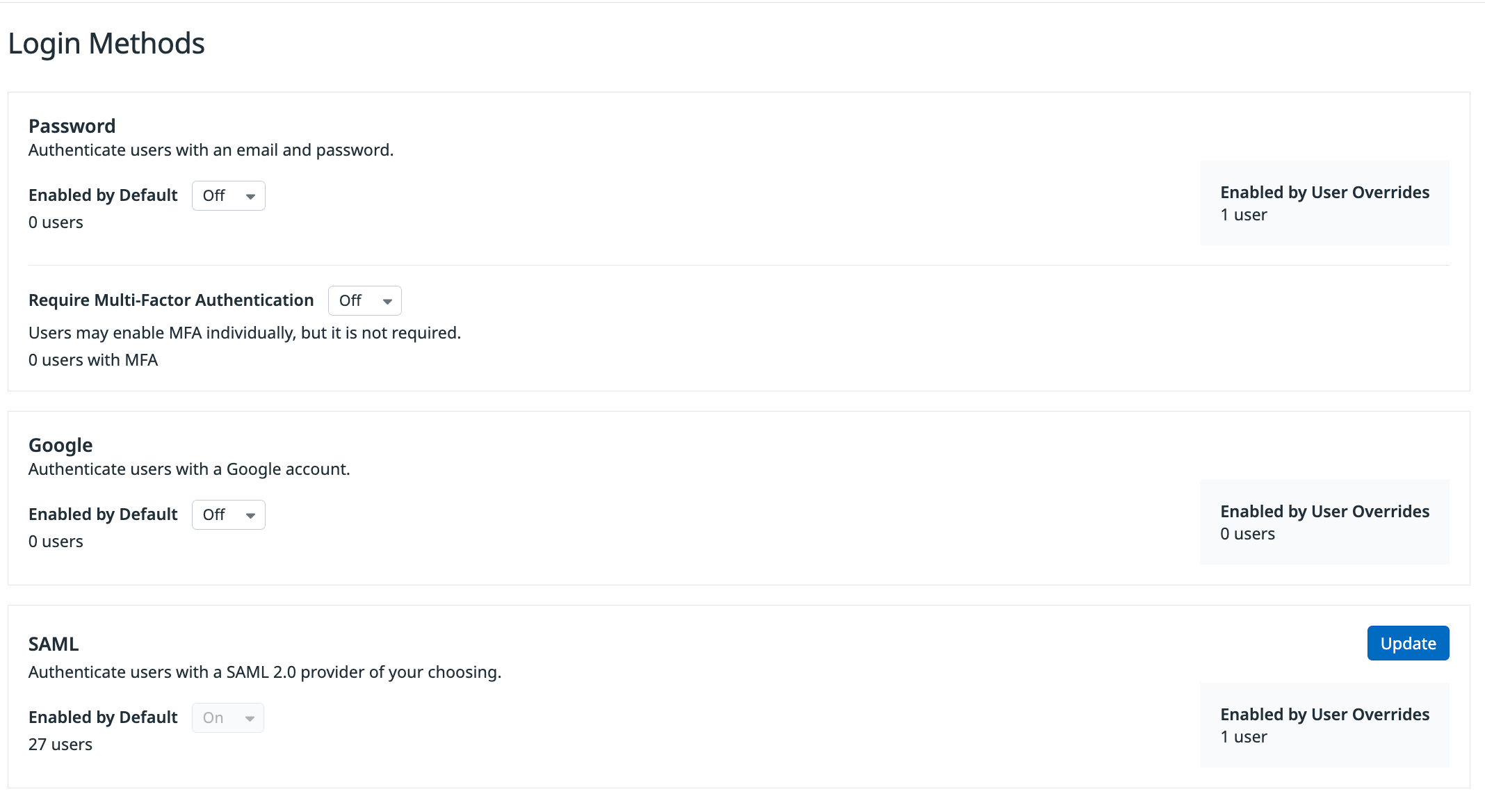Viewport: 1485px width, 812px height.
Task: Click Google Enabled by User Overrides box
Action: [x=1324, y=522]
